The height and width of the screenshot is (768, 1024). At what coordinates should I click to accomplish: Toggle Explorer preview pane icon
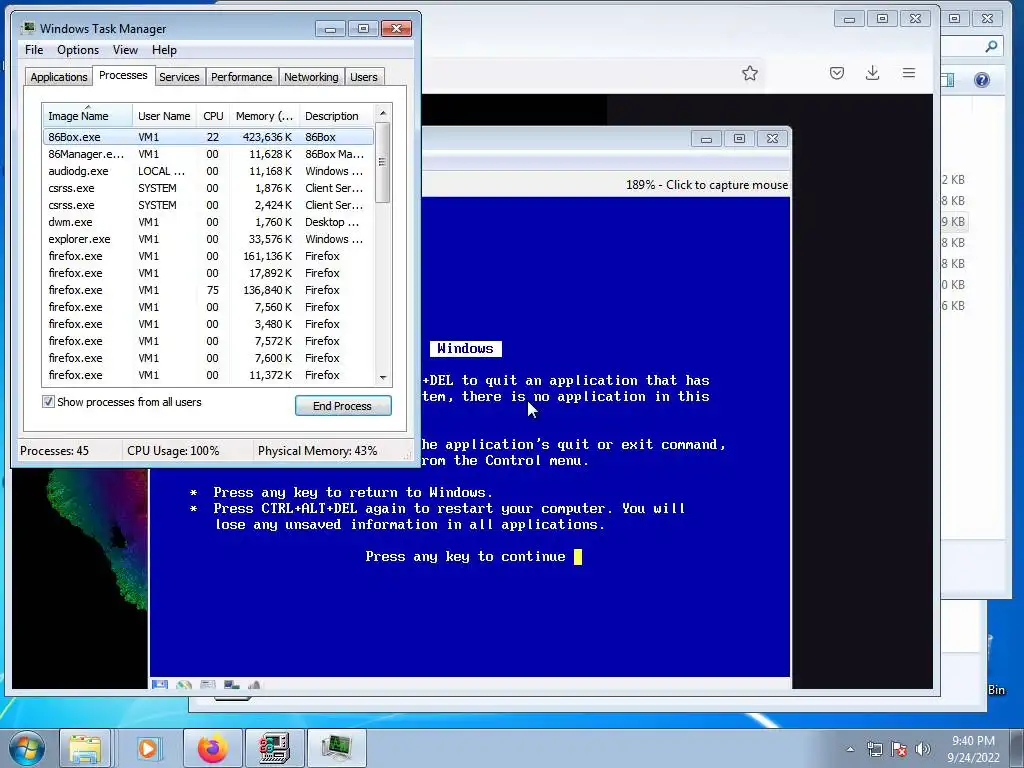(x=948, y=80)
